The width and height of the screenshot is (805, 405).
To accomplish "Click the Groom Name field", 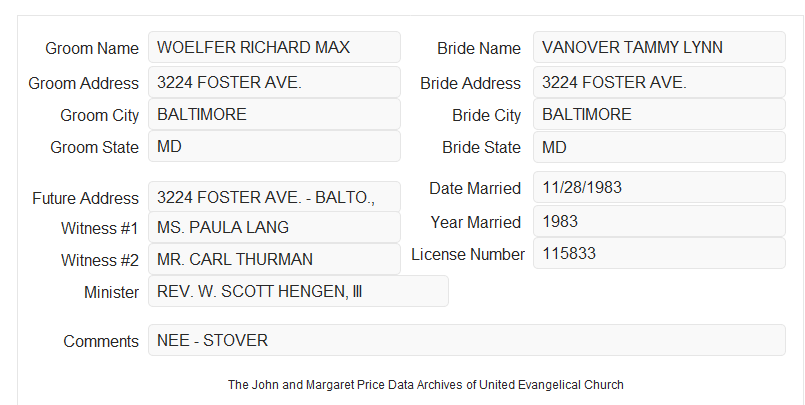I will (x=274, y=47).
